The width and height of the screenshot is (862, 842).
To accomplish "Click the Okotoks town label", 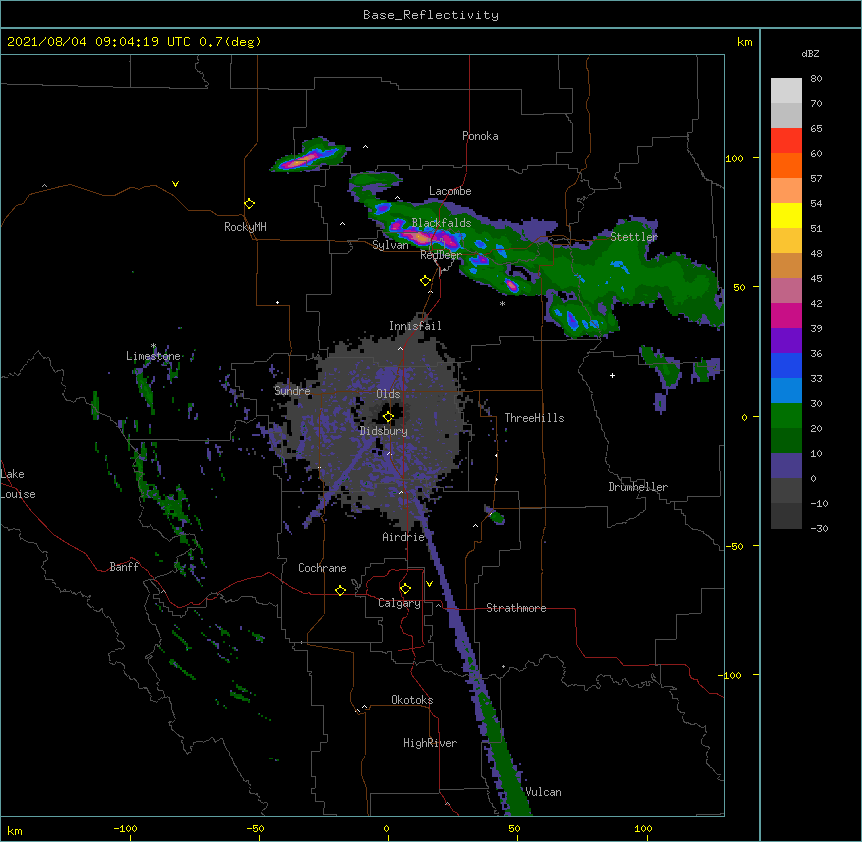I will [412, 700].
